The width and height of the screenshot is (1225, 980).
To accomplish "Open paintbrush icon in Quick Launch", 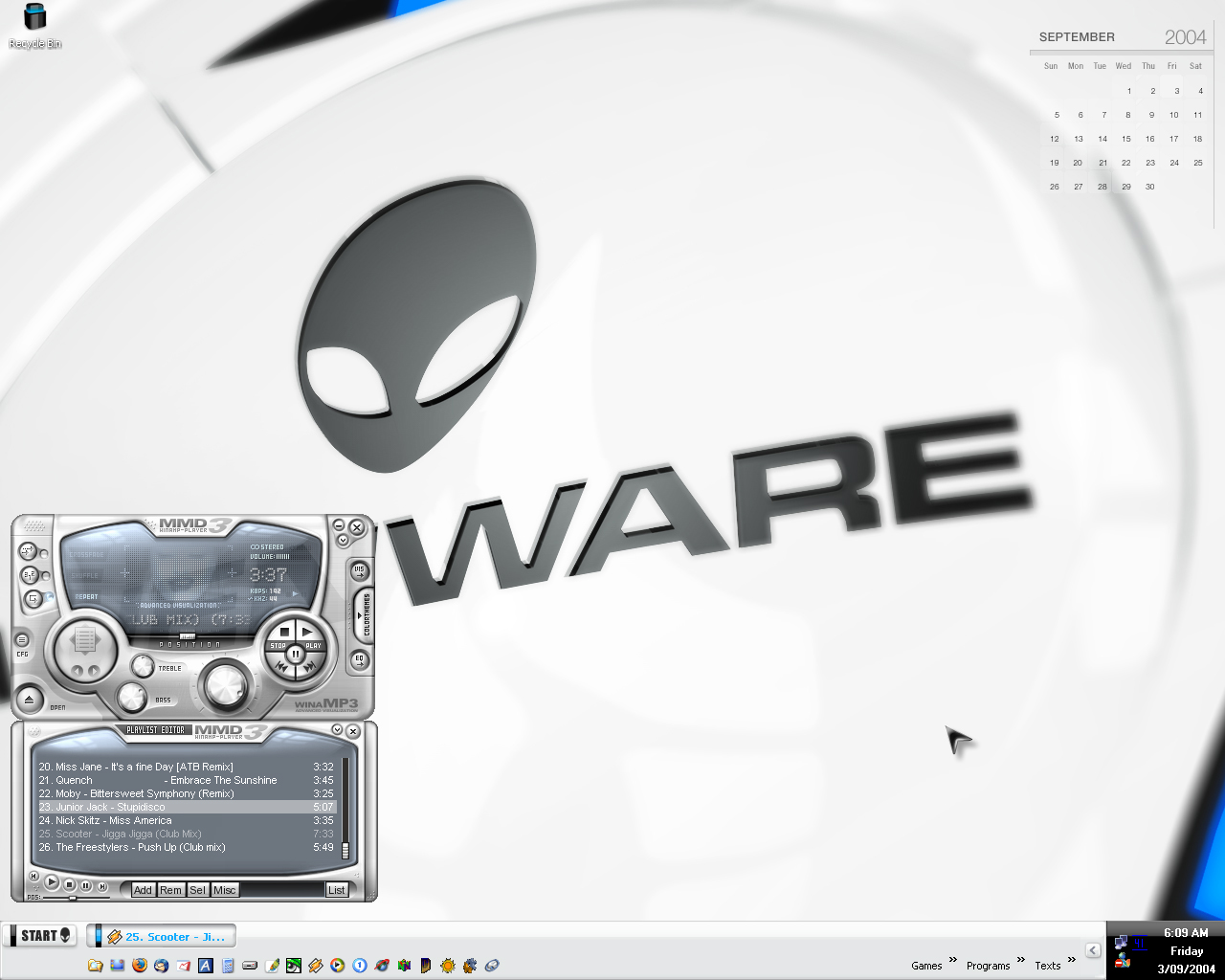I will (x=272, y=966).
